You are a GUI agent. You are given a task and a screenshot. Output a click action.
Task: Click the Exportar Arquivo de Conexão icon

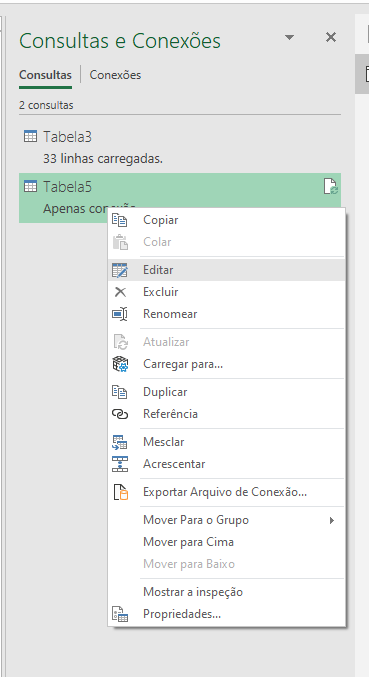click(x=120, y=492)
